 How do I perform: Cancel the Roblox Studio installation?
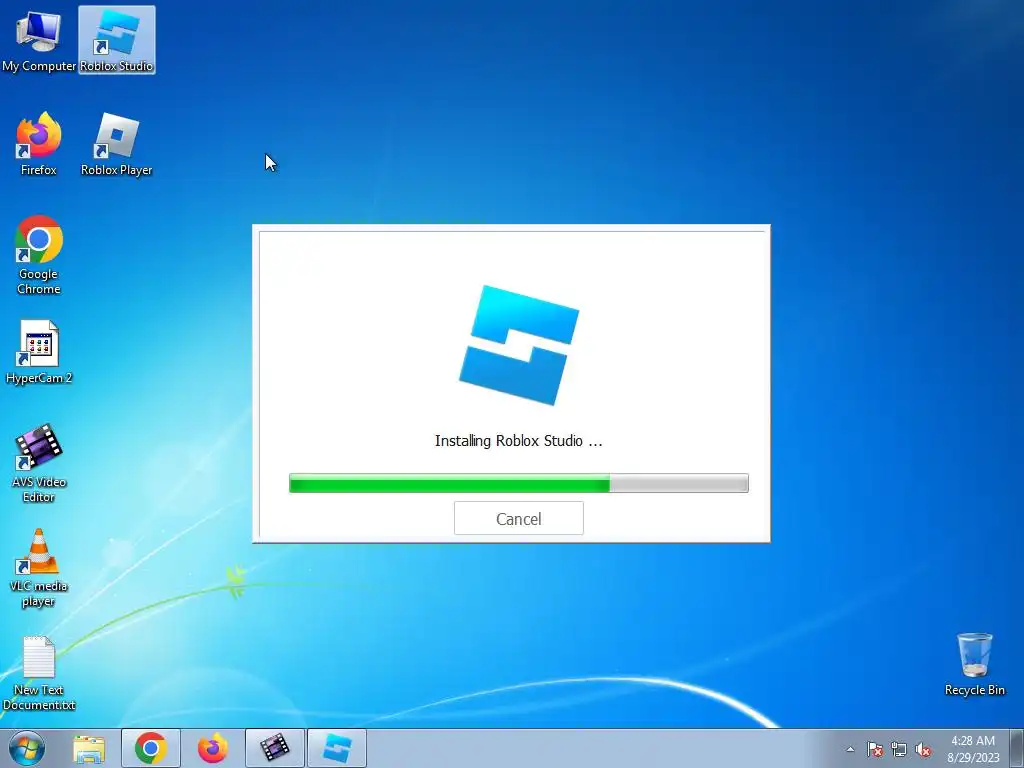pos(519,519)
